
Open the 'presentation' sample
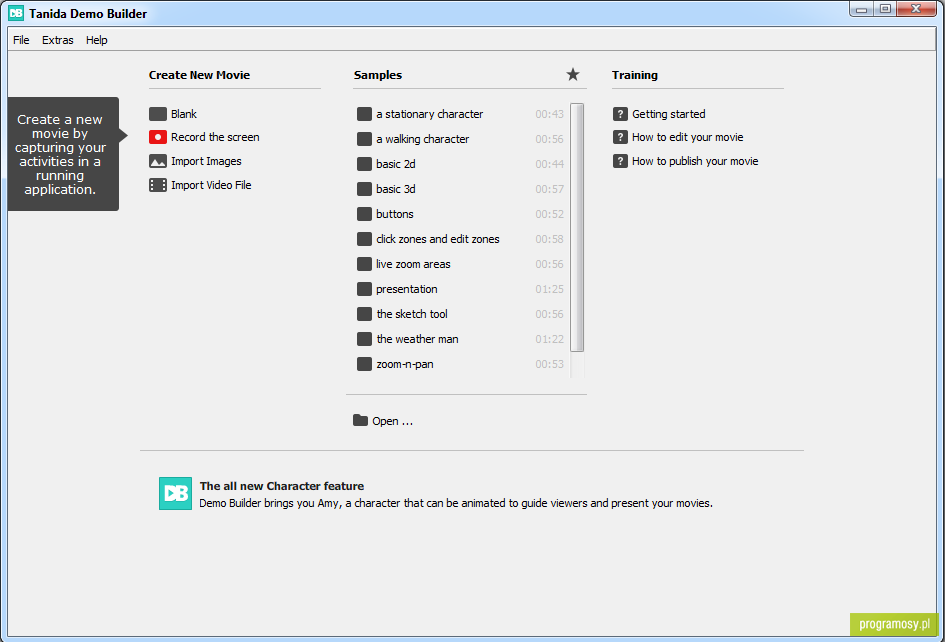click(407, 289)
